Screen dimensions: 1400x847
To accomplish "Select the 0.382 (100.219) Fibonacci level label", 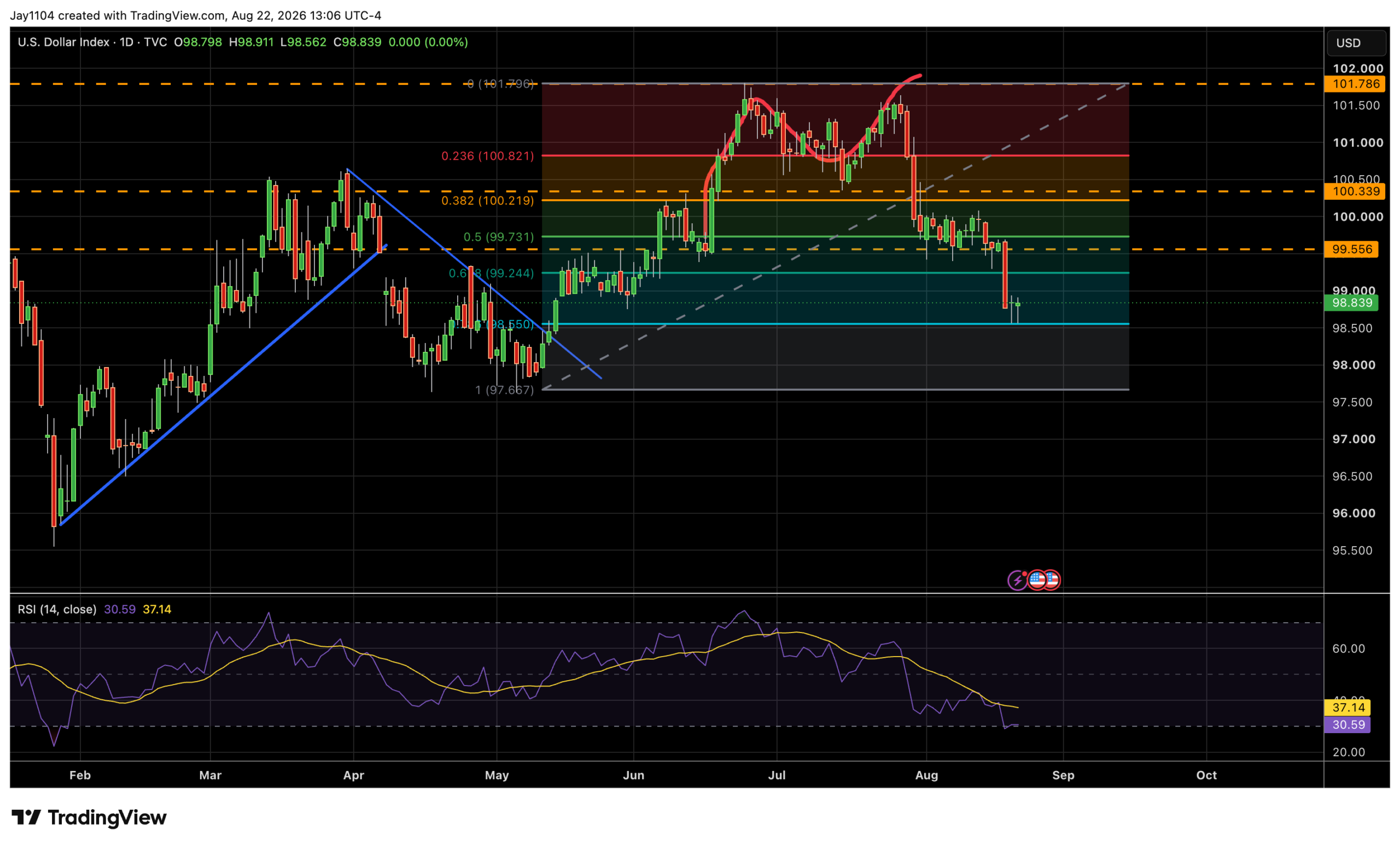I will pyautogui.click(x=487, y=200).
